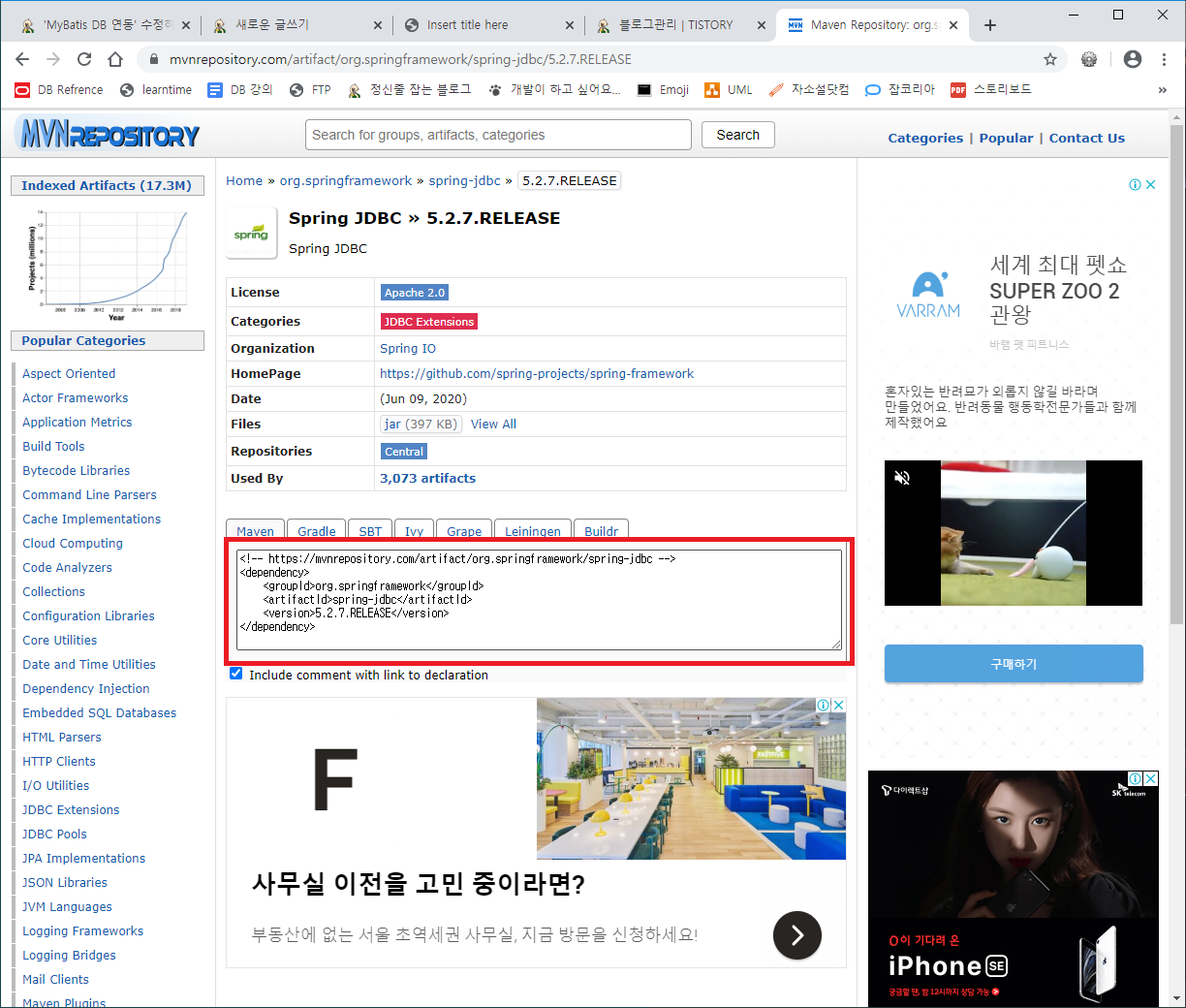Viewport: 1186px width, 1008px height.
Task: Open the DB Refrence bookmark
Action: tap(58, 90)
